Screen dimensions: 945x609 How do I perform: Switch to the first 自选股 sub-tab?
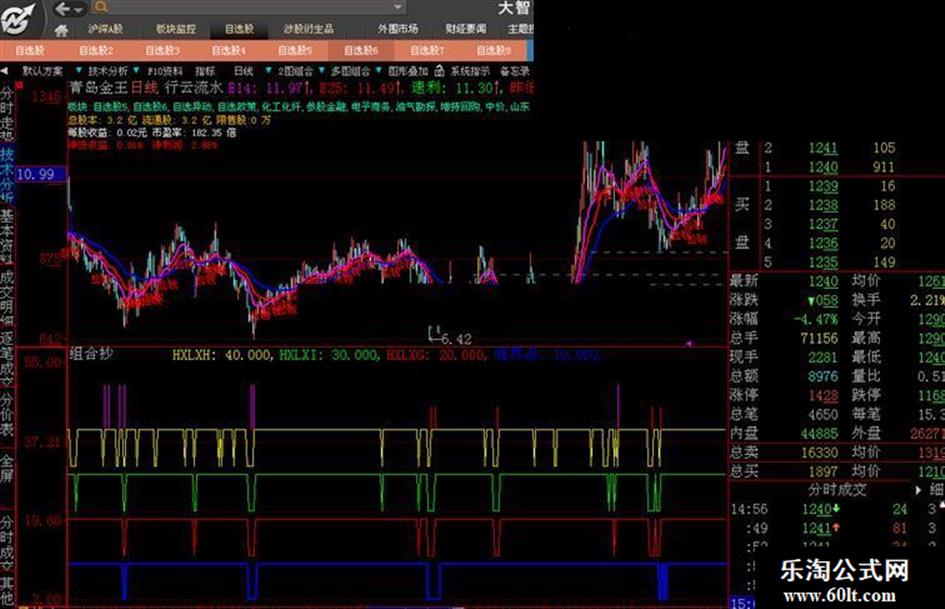click(x=30, y=51)
